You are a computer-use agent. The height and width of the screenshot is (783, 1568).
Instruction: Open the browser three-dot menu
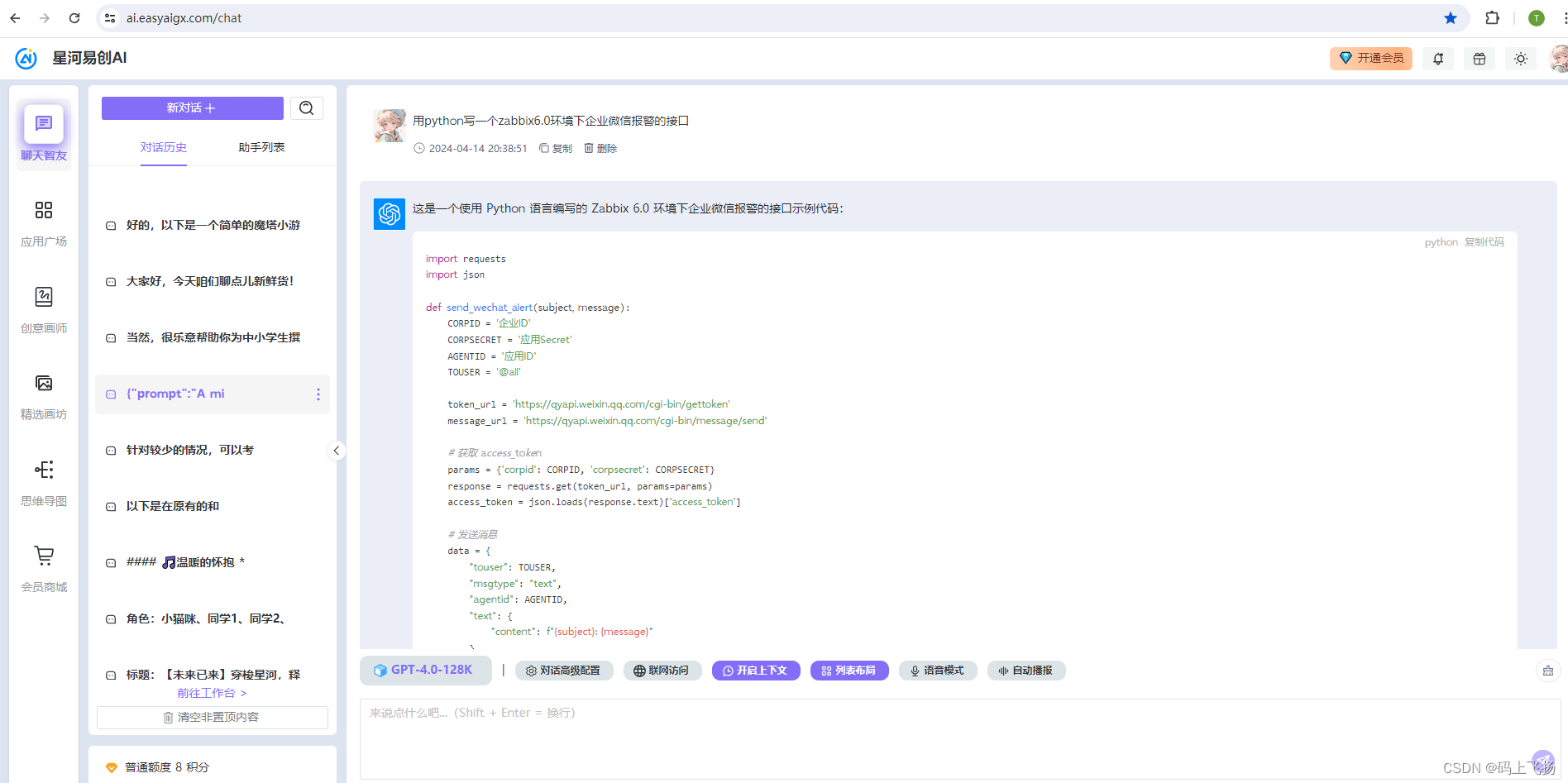coord(1564,18)
